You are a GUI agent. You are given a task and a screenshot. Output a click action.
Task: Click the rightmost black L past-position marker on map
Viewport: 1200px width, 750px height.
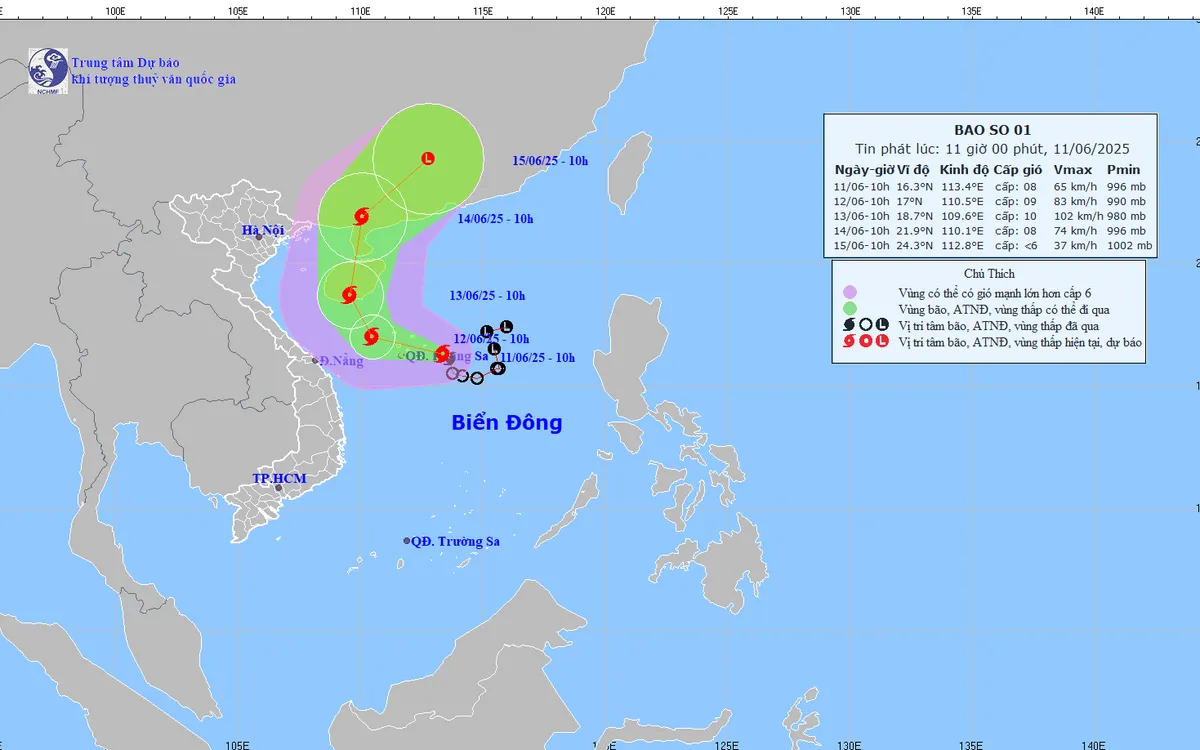coord(506,326)
